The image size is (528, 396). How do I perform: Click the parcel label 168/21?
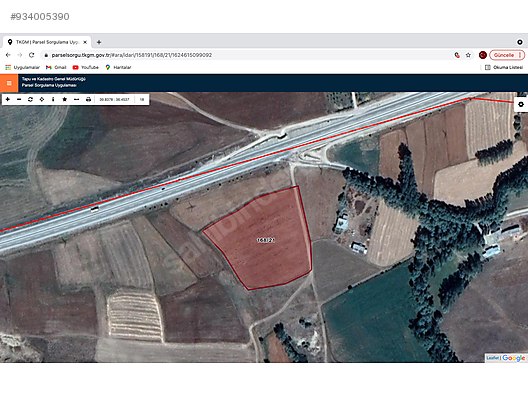click(x=266, y=240)
